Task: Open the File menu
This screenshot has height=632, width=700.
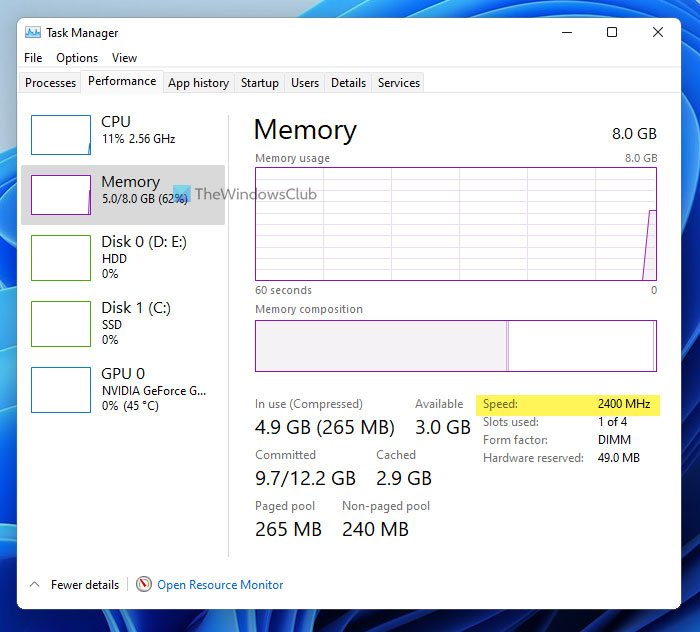Action: pyautogui.click(x=33, y=58)
